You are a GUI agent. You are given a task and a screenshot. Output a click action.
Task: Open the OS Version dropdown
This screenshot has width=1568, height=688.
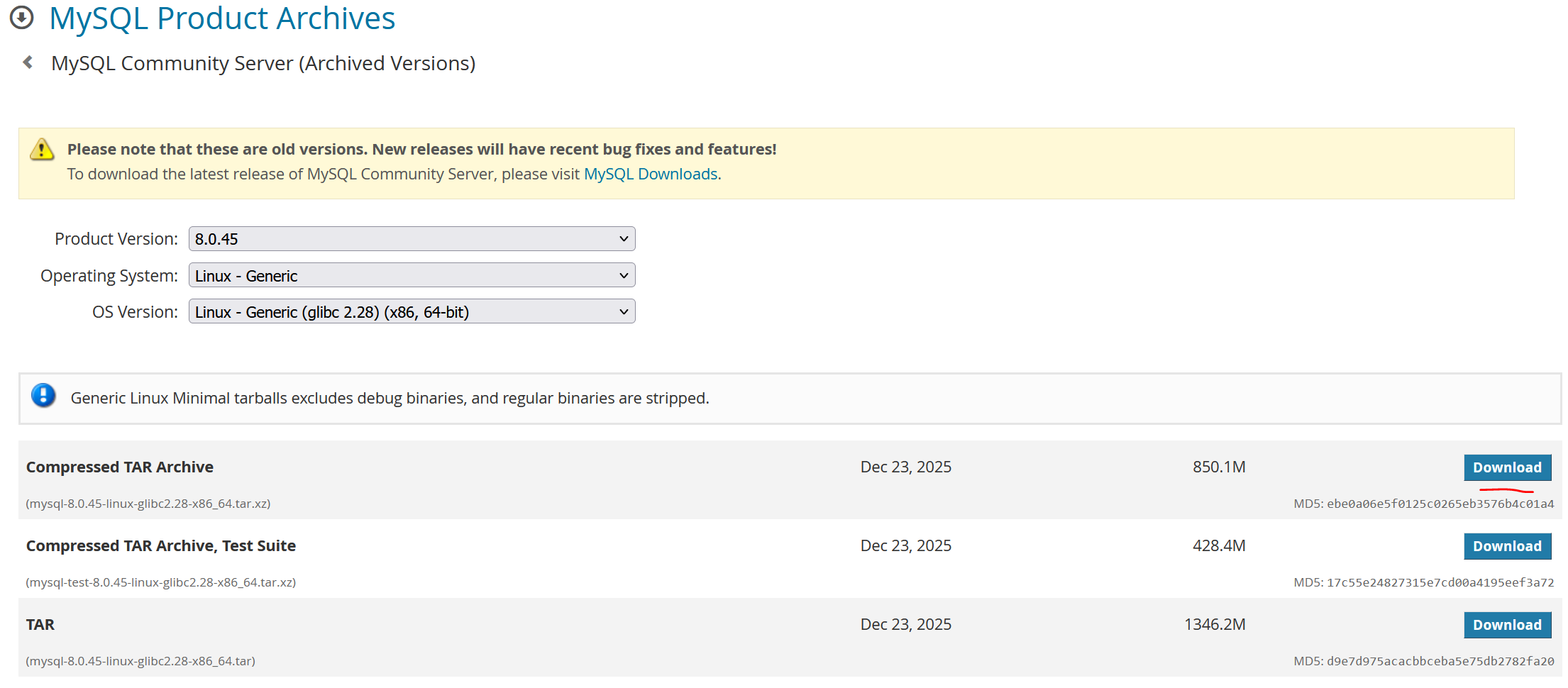412,311
